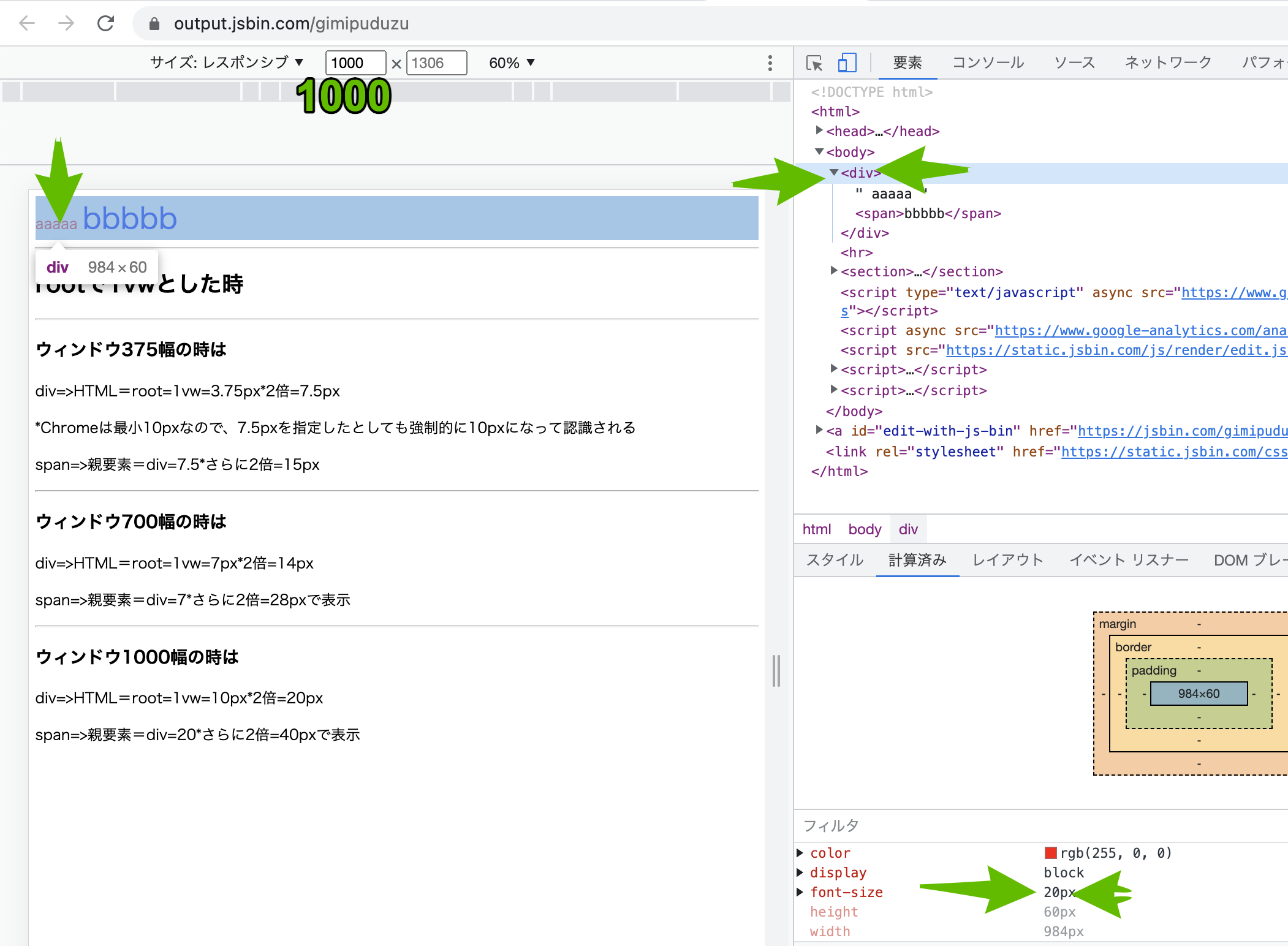Image resolution: width=1288 pixels, height=946 pixels.
Task: Collapse the body element
Action: coord(819,151)
